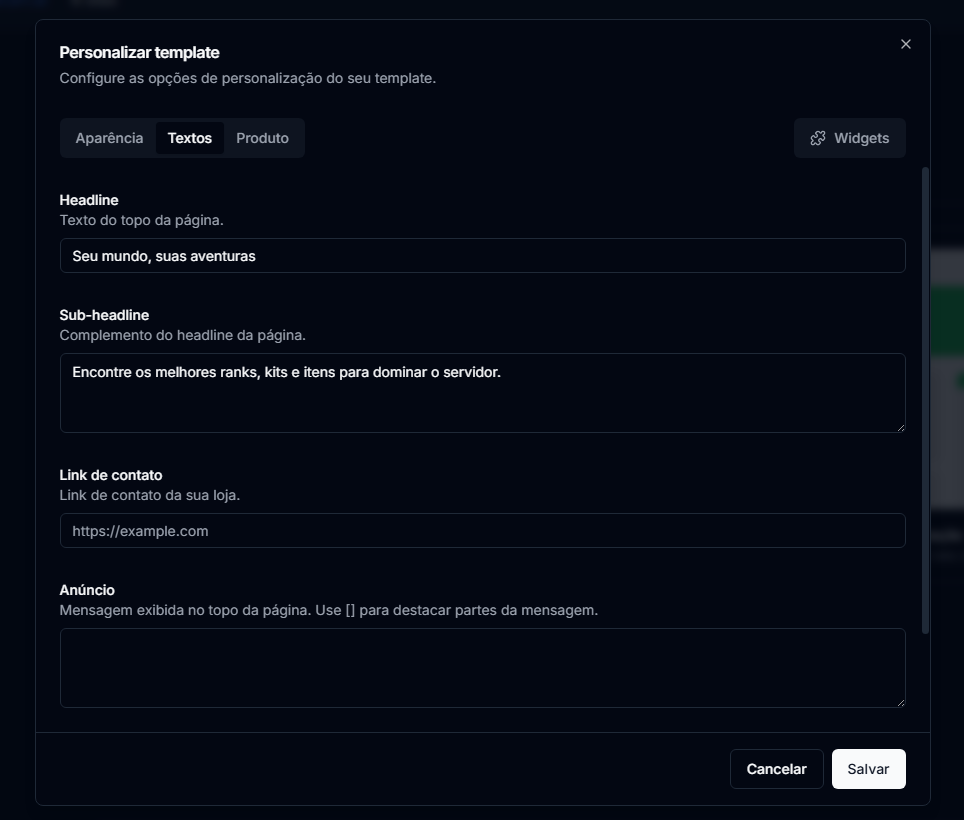
Task: Click the "Mensagem exibida no topo" hint text
Action: [329, 610]
